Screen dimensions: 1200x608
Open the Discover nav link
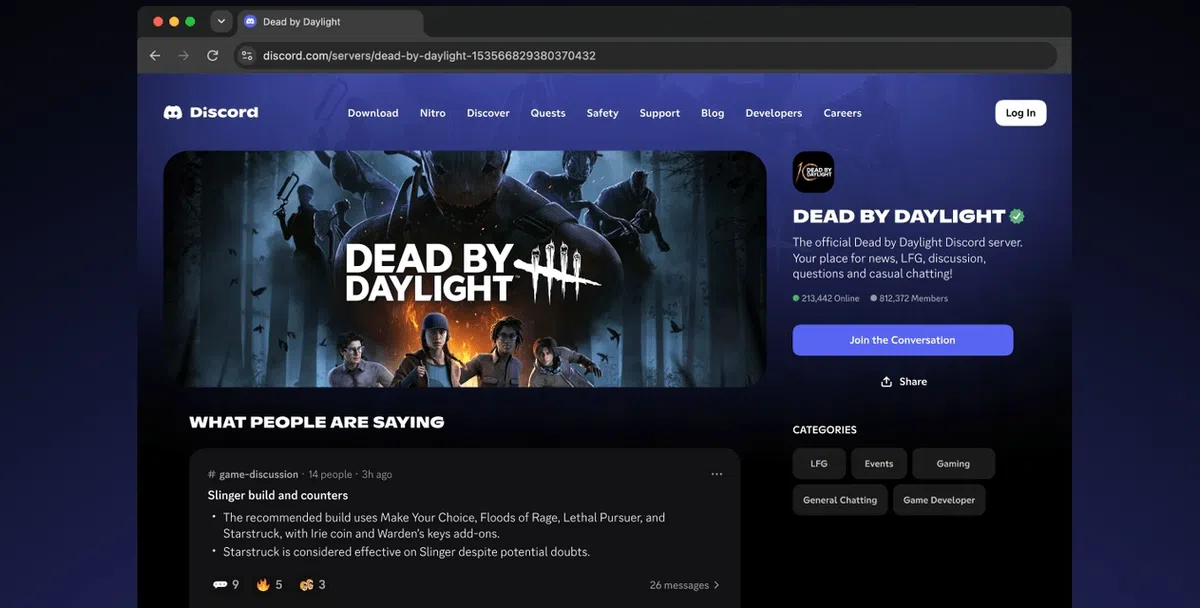pyautogui.click(x=488, y=113)
